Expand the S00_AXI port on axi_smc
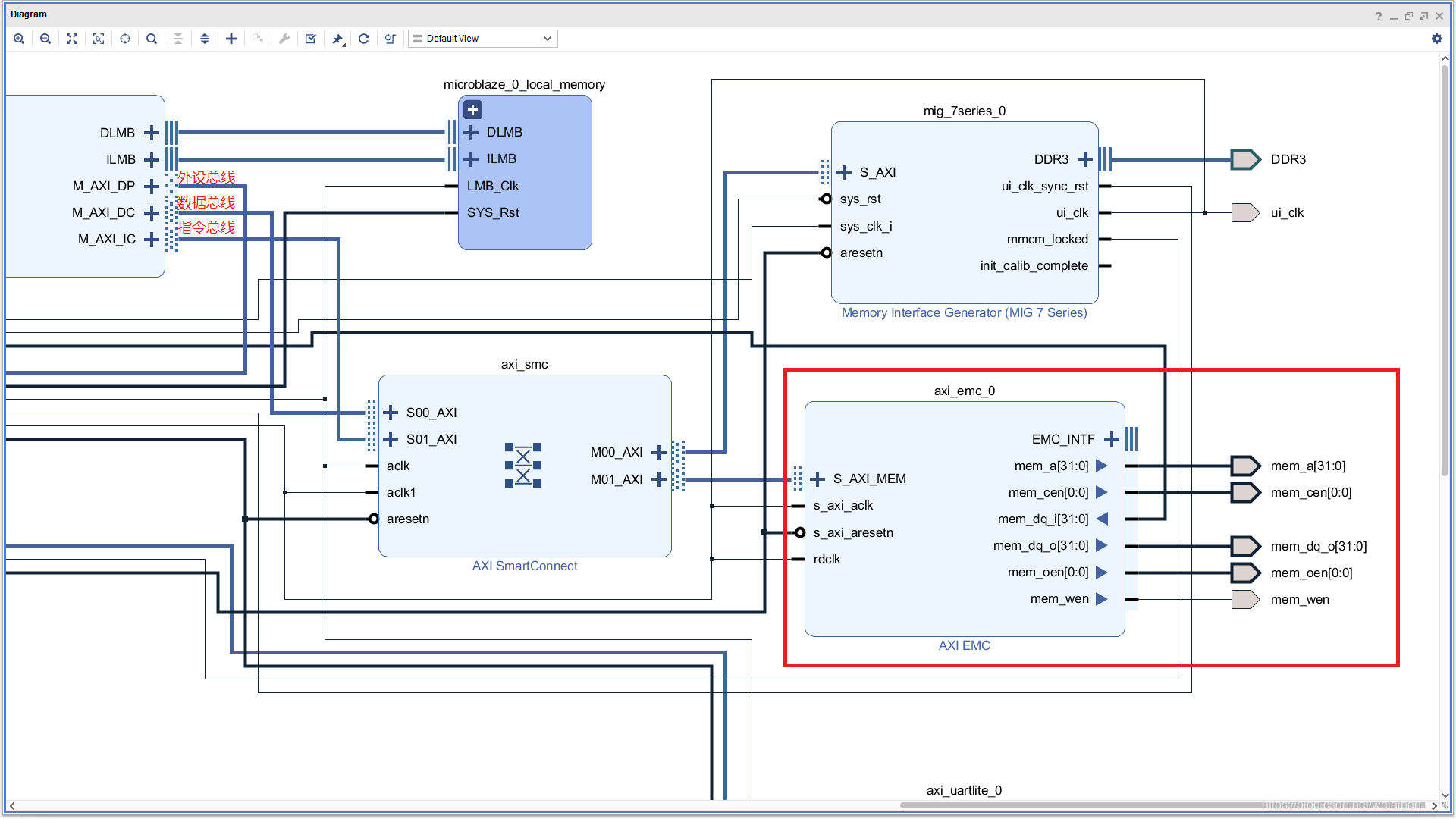Screen dimensions: 1456x819 tap(391, 413)
